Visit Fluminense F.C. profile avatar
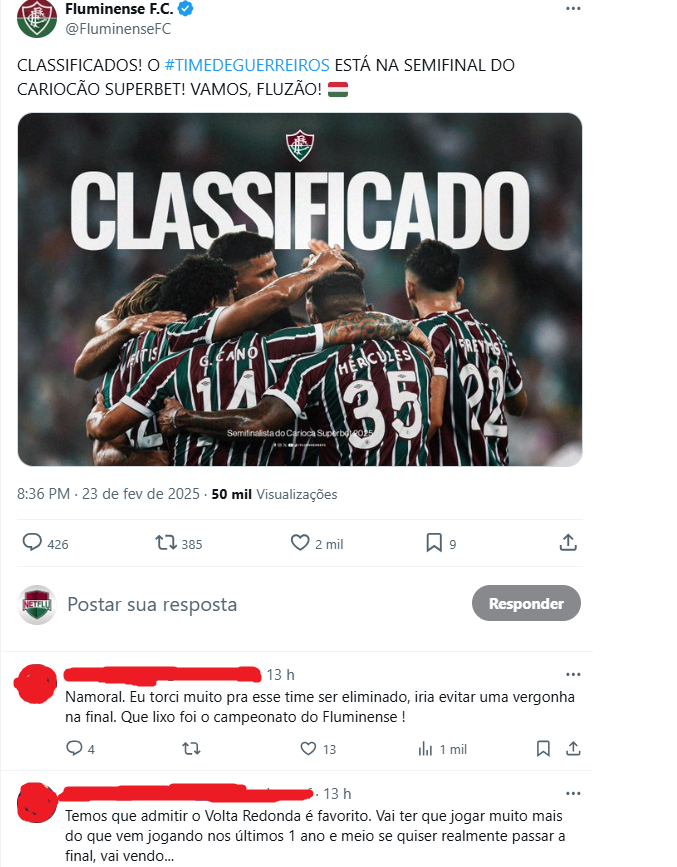 click(37, 19)
